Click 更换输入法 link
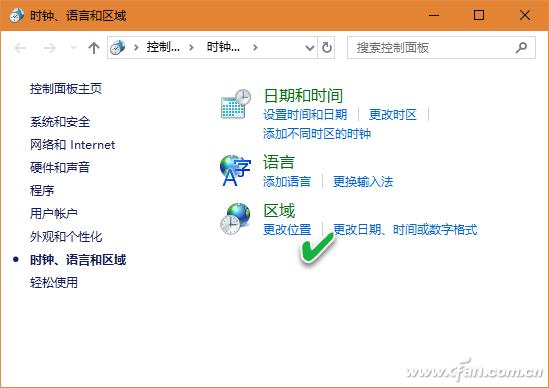The height and width of the screenshot is (388, 549). click(363, 181)
